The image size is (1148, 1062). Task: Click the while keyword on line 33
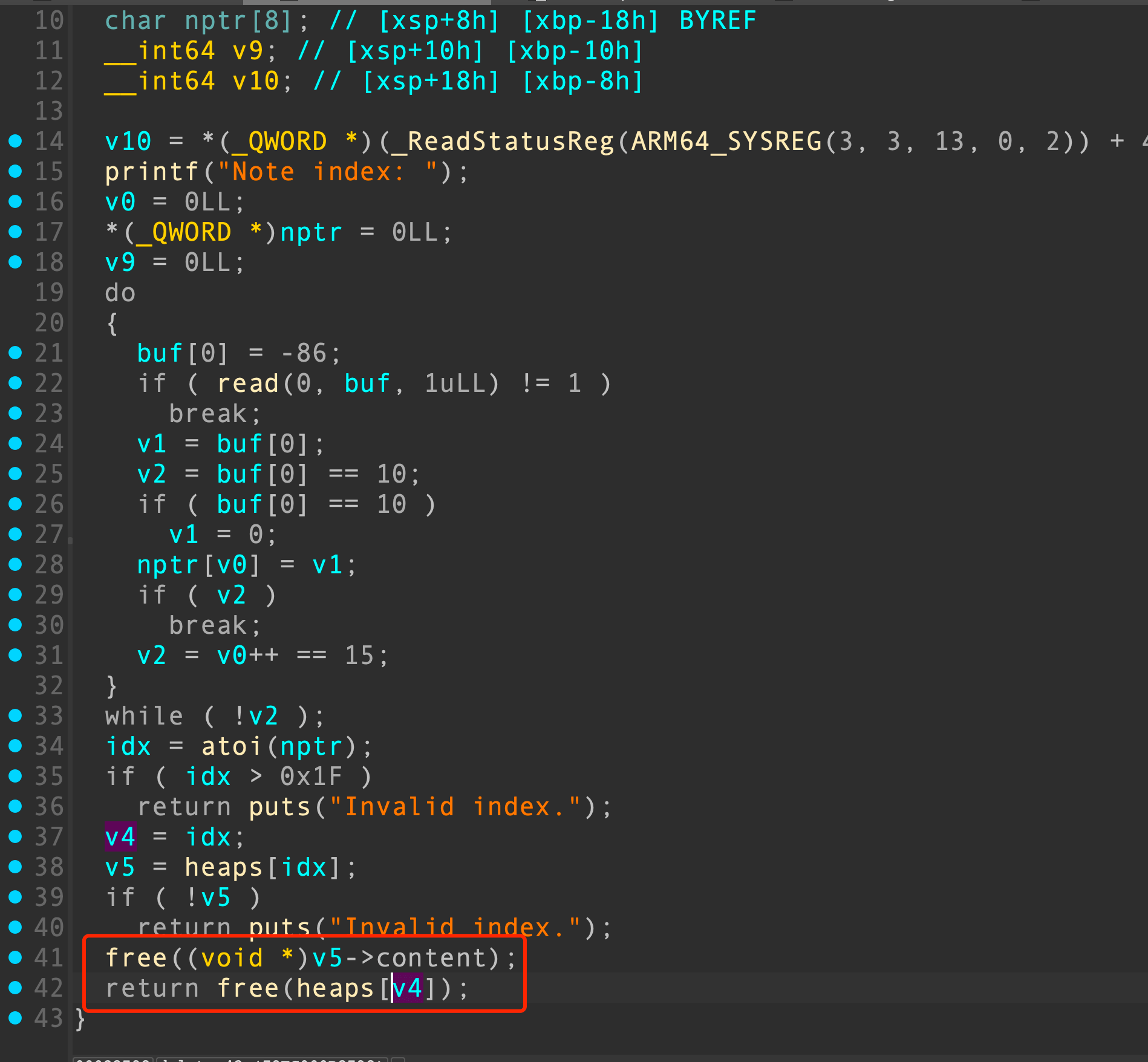tap(144, 717)
